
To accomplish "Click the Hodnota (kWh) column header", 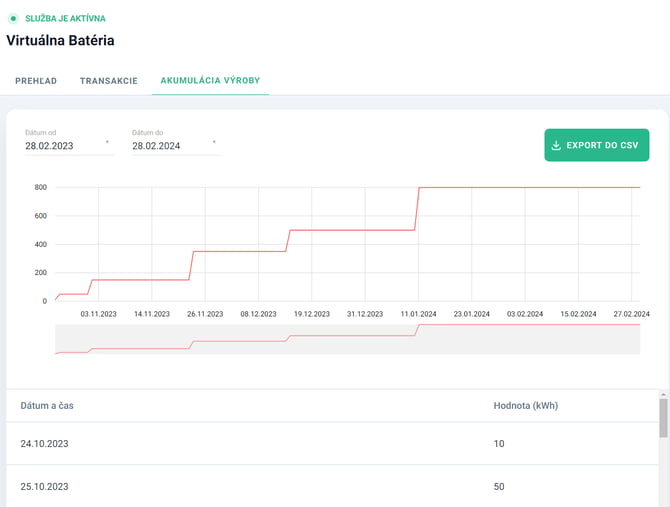I will 526,406.
